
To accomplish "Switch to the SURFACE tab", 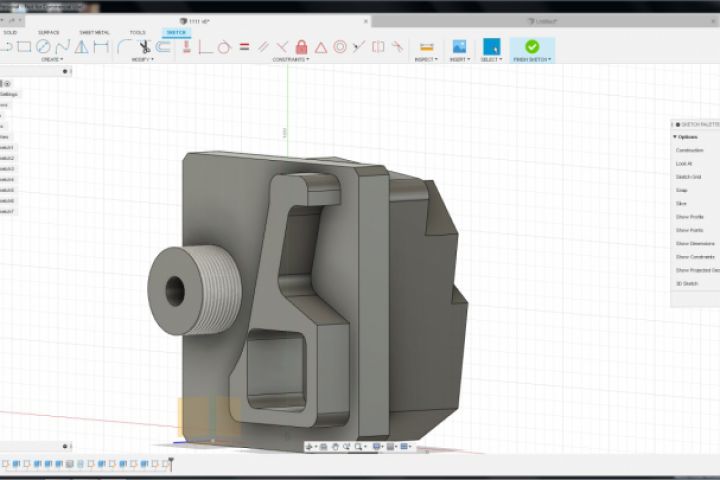I will point(48,32).
